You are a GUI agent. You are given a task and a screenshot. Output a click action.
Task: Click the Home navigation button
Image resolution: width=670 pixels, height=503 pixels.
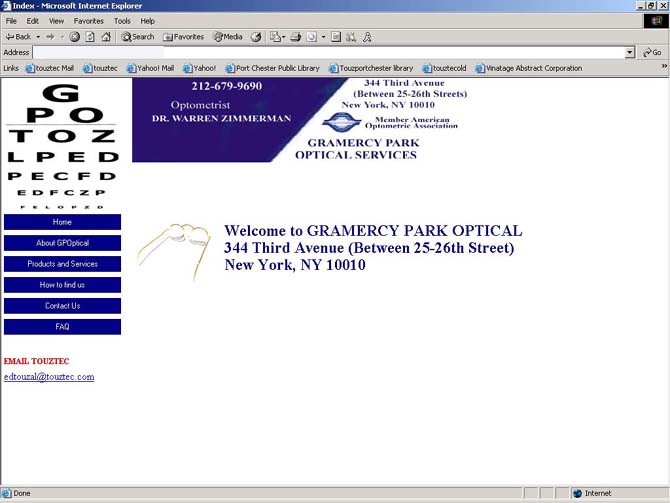[62, 222]
